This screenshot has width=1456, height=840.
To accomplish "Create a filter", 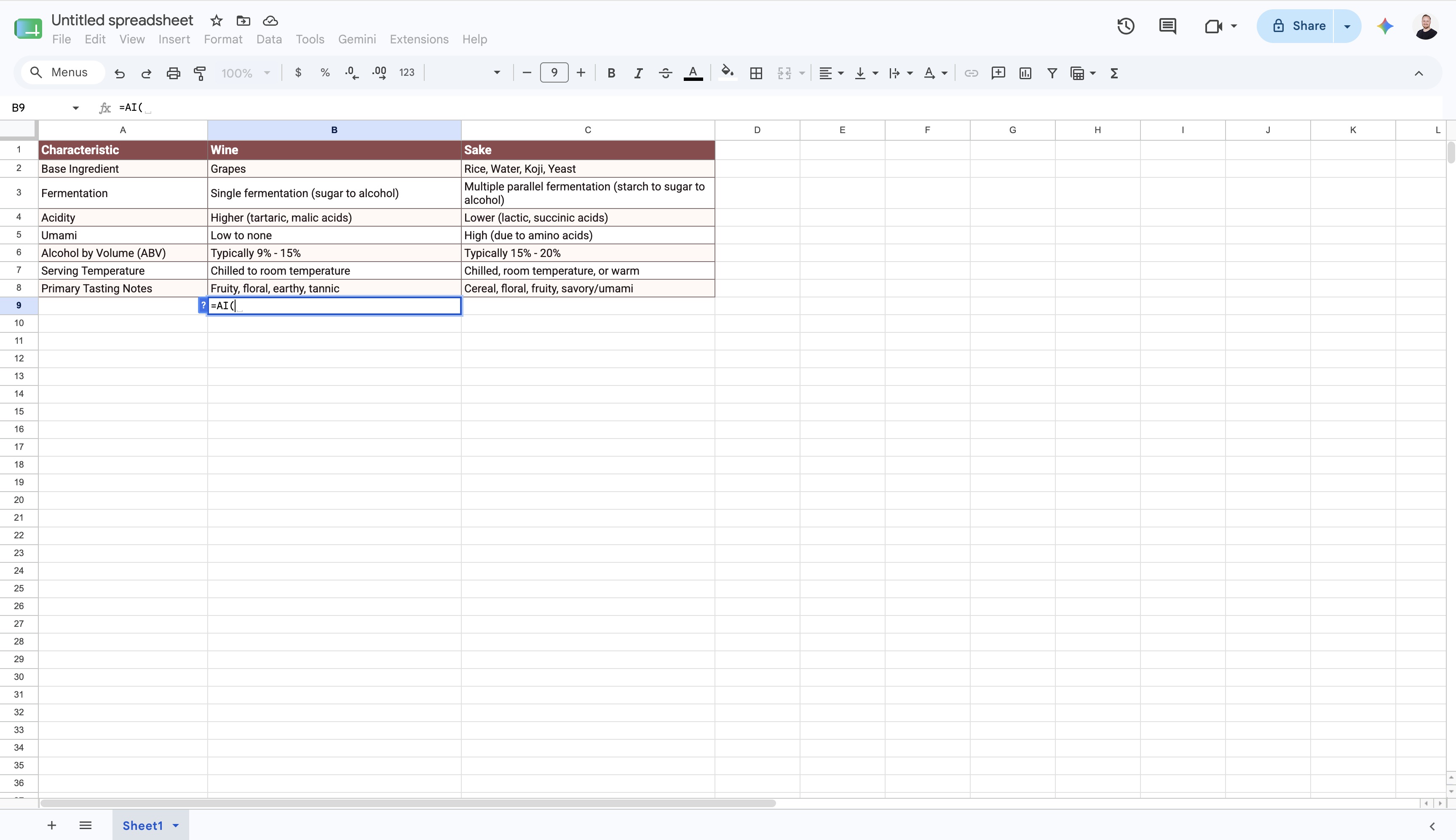I will coord(1052,73).
